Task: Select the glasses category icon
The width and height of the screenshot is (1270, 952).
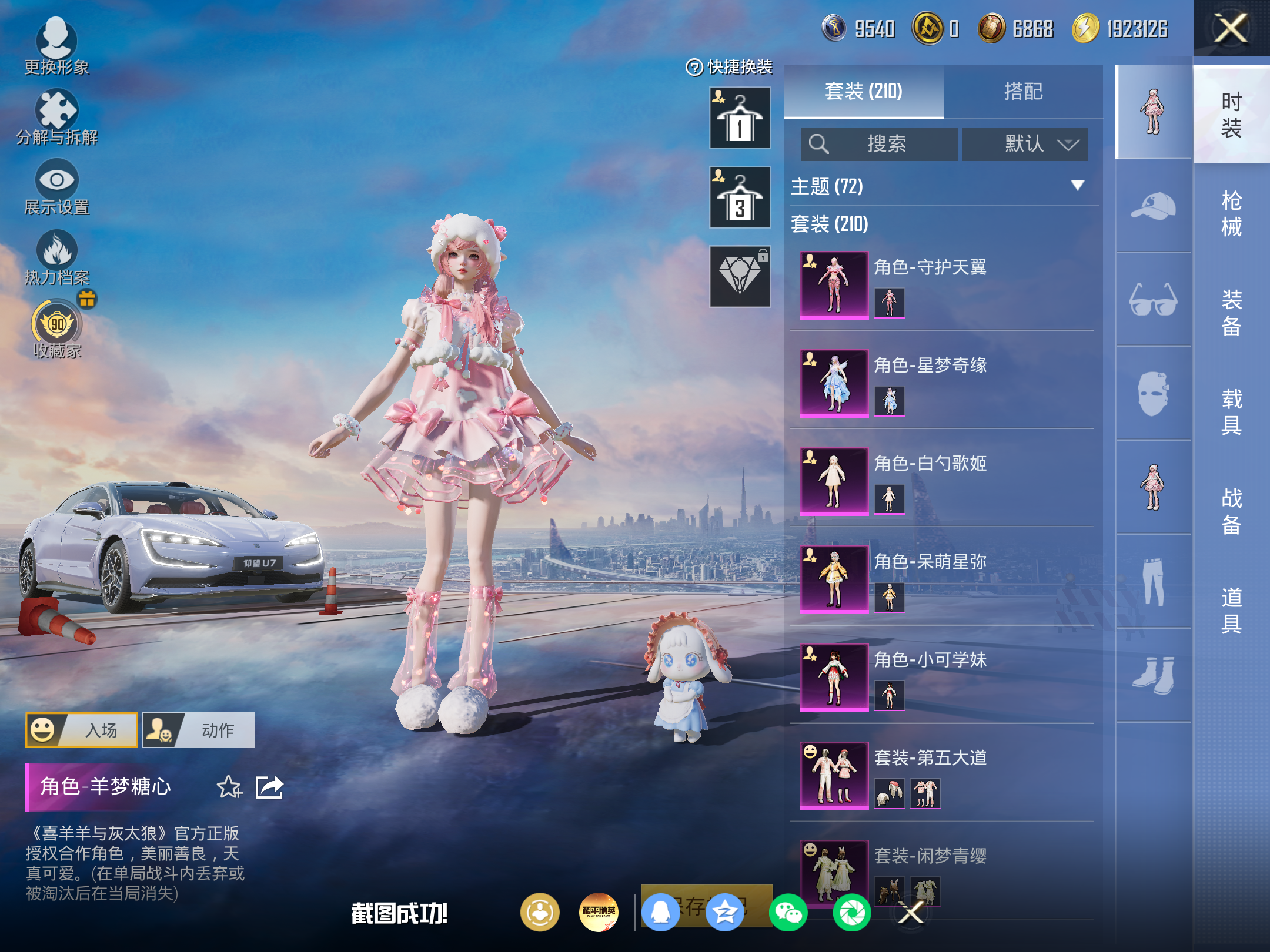Action: pyautogui.click(x=1153, y=300)
